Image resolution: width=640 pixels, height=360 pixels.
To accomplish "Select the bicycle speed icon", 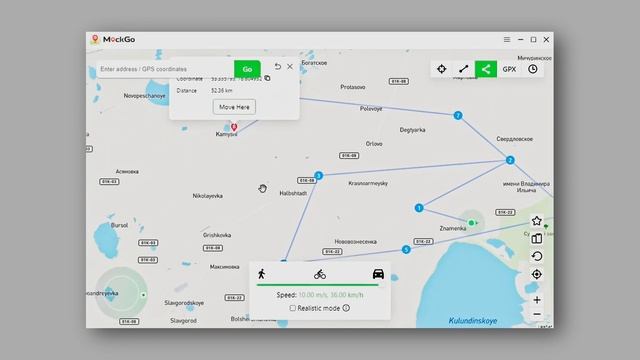I will (320, 274).
